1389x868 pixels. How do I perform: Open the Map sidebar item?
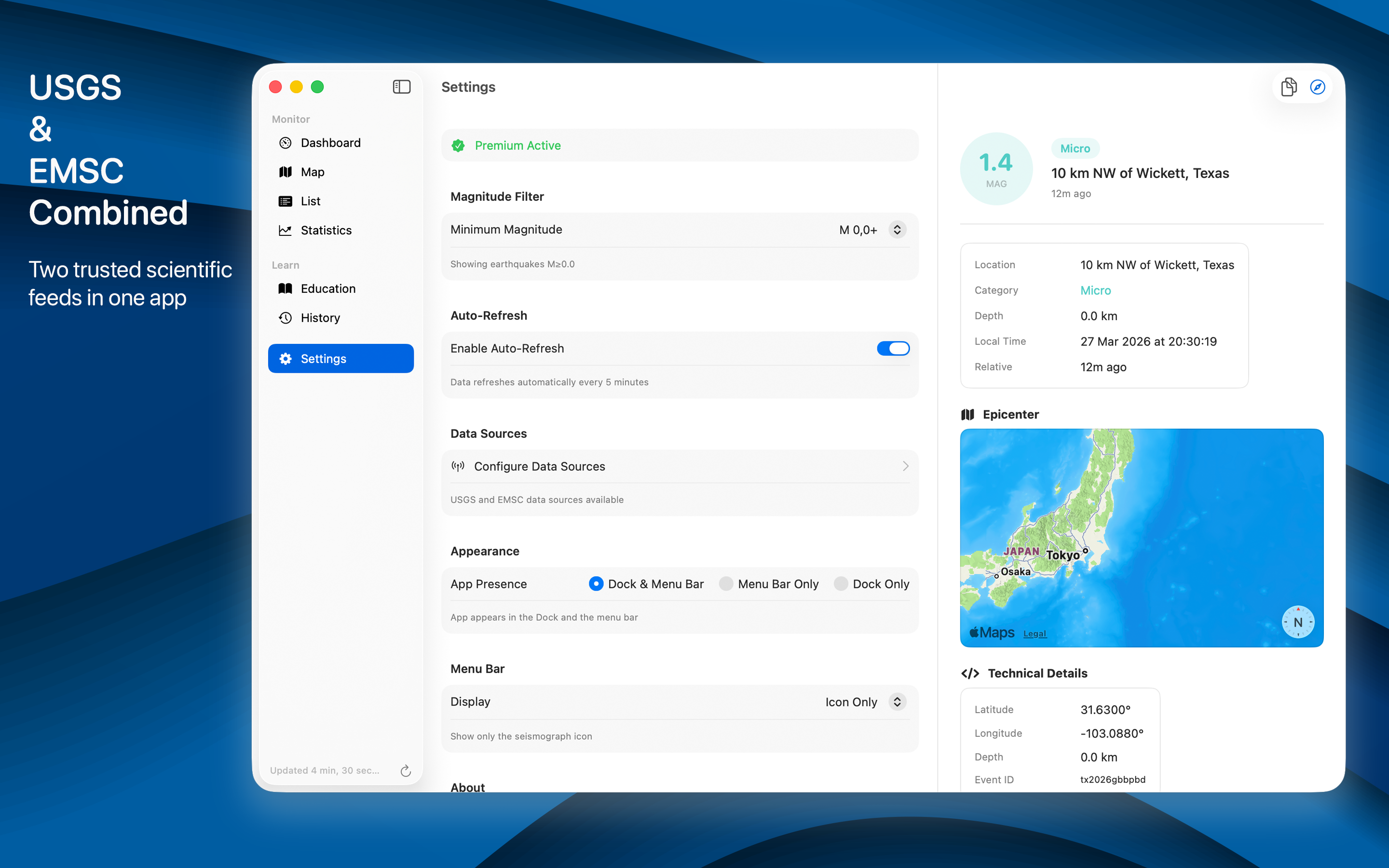(x=312, y=172)
